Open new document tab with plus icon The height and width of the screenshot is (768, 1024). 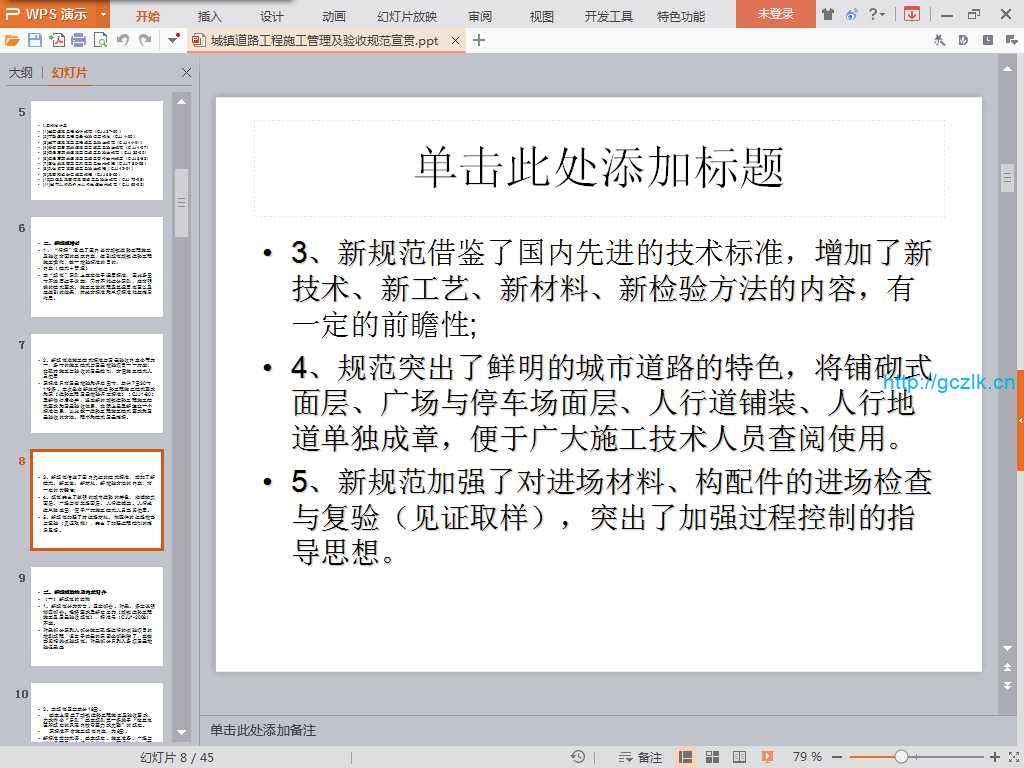point(479,41)
